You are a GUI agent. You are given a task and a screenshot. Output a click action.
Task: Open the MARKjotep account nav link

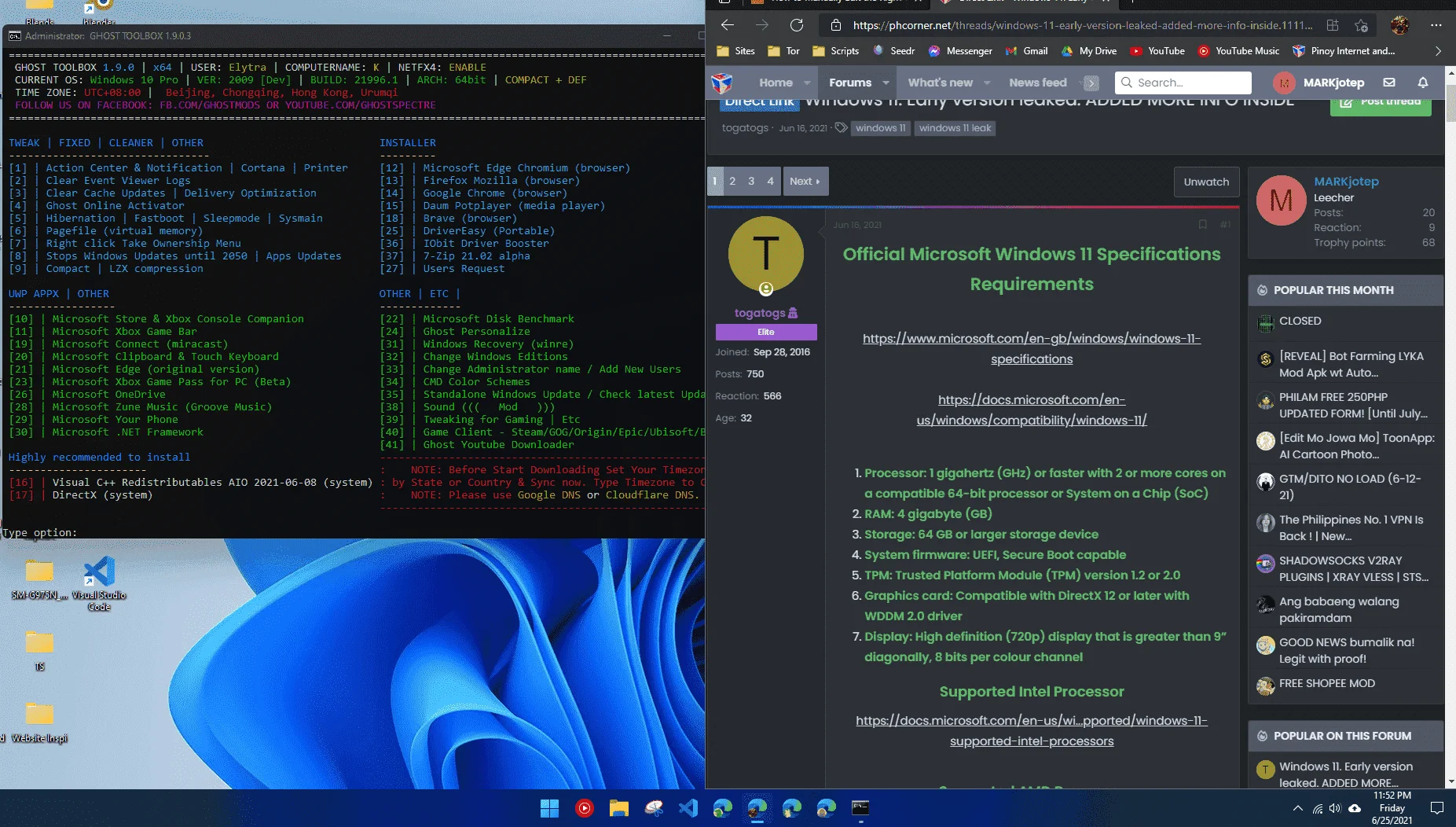tap(1318, 83)
